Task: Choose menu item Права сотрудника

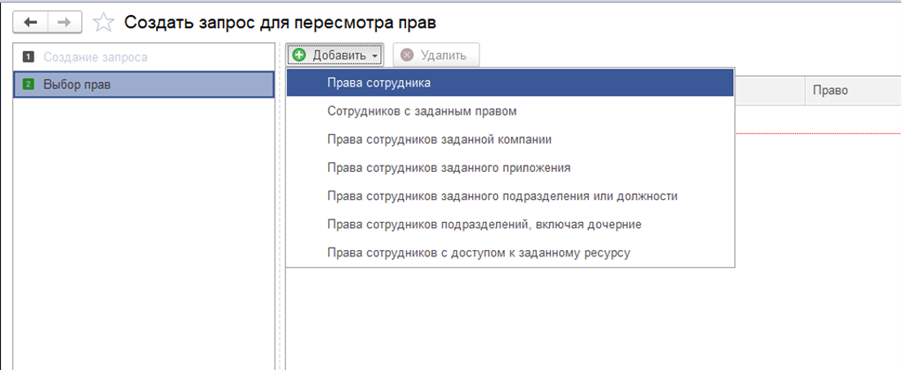Action: point(510,83)
